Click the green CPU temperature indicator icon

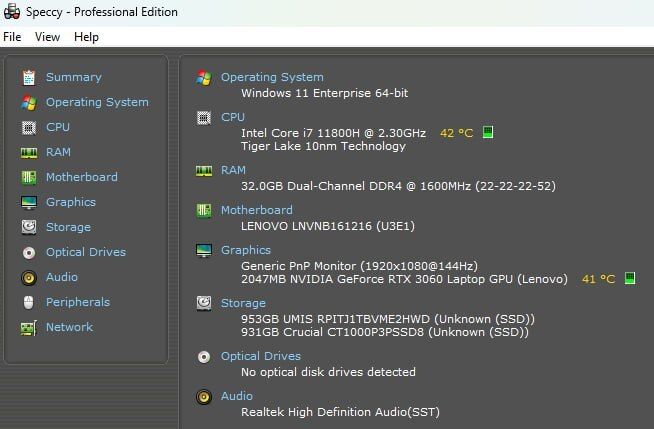[488, 132]
